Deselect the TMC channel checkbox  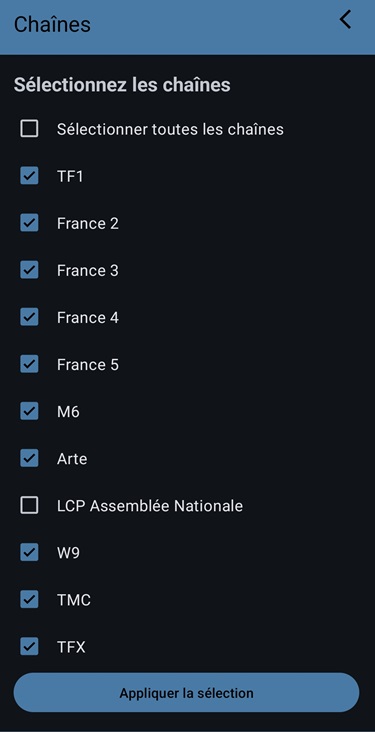coord(29,599)
